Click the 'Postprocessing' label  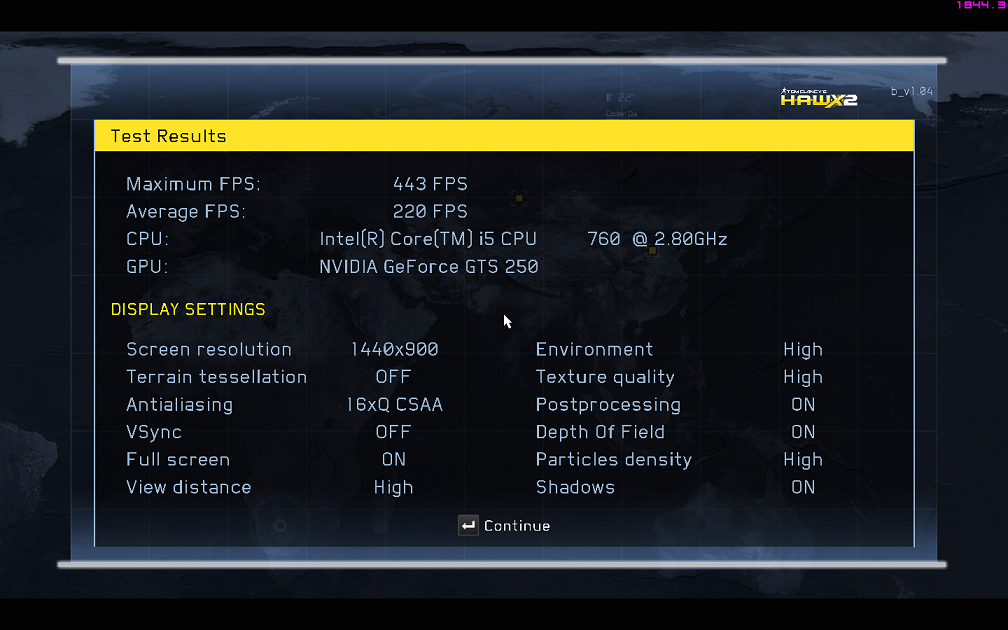pyautogui.click(x=608, y=405)
